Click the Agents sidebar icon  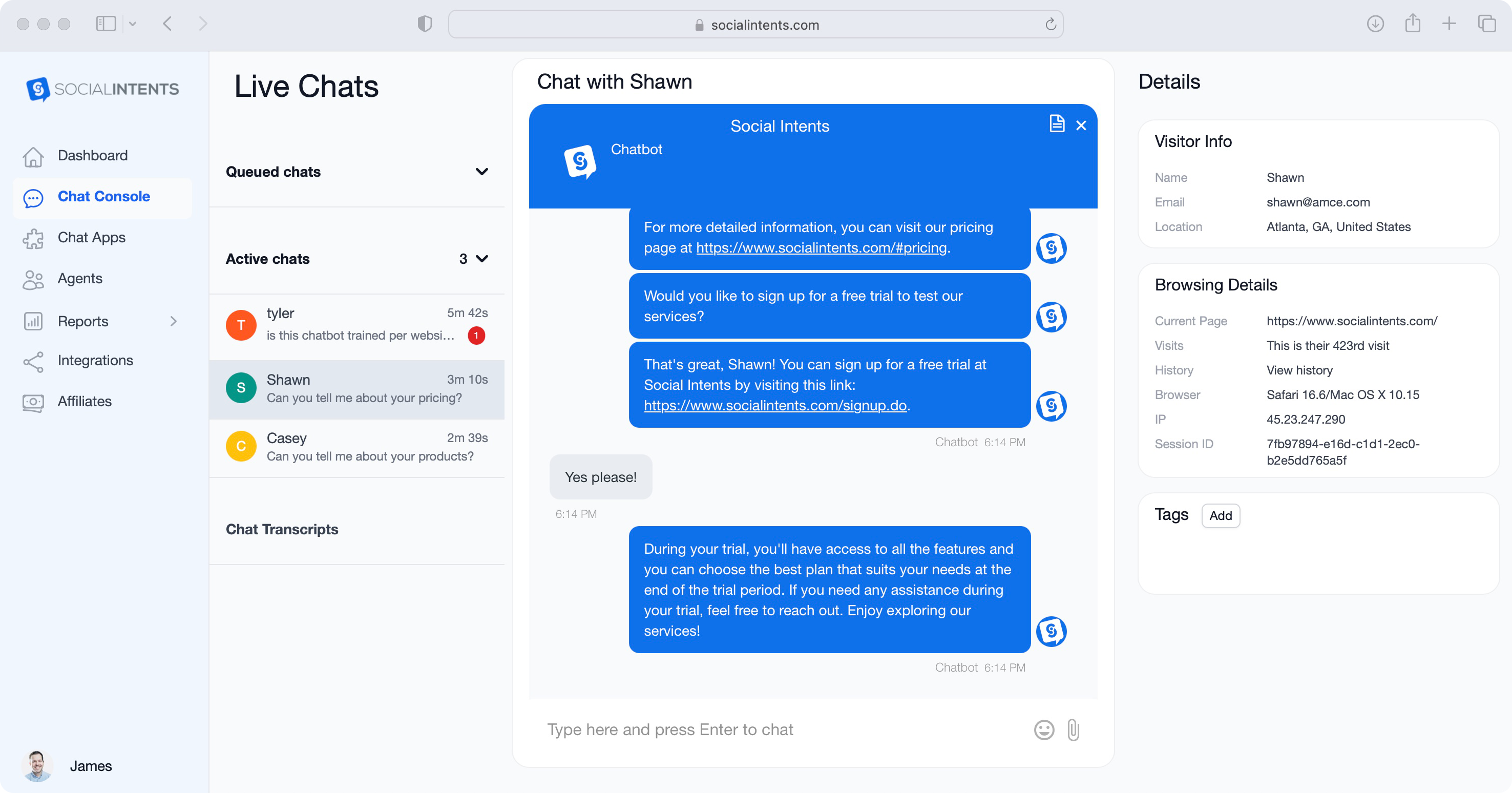tap(33, 279)
